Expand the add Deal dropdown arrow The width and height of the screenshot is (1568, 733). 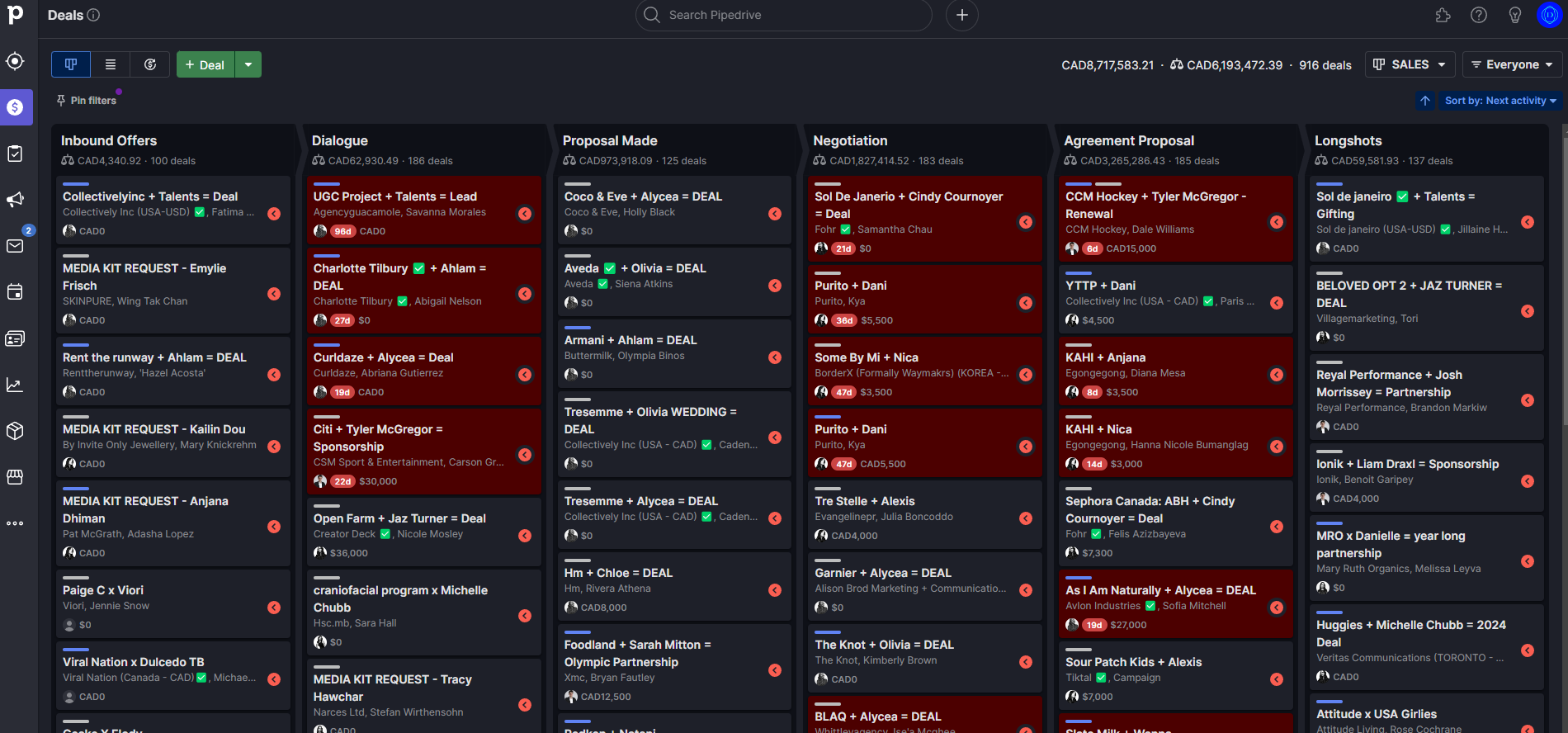click(x=248, y=64)
